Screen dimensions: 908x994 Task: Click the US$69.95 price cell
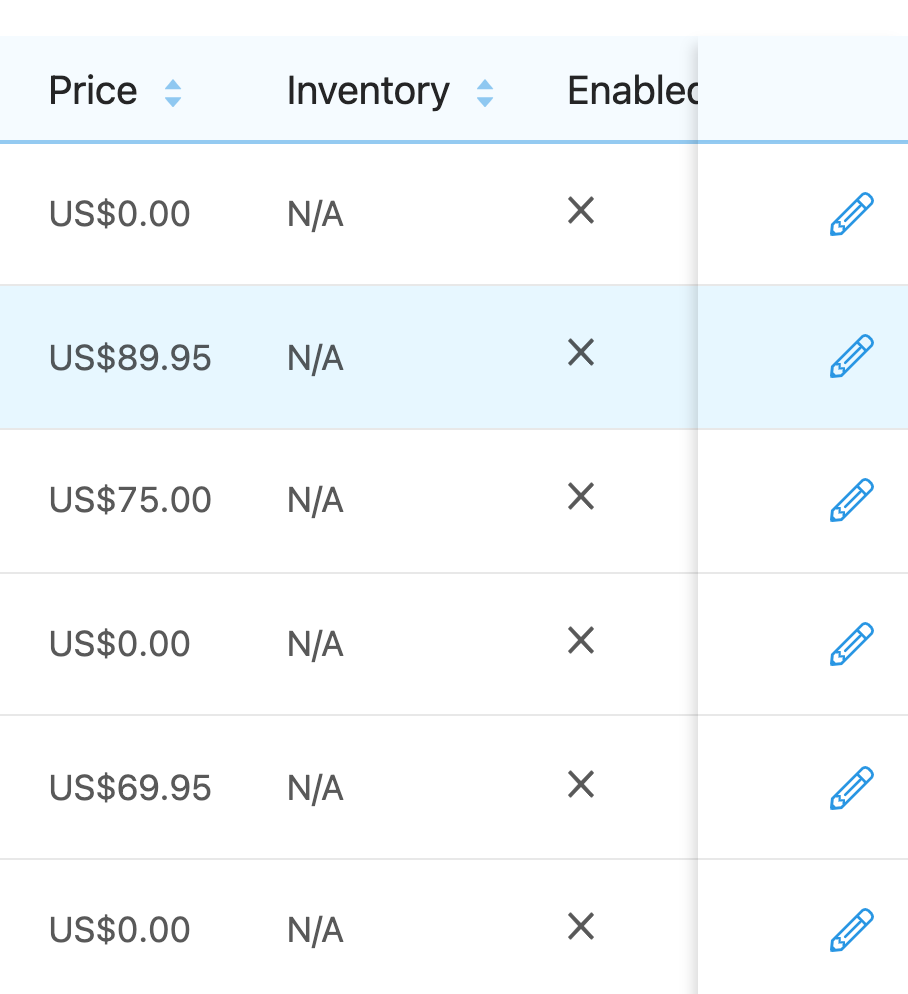tap(130, 788)
